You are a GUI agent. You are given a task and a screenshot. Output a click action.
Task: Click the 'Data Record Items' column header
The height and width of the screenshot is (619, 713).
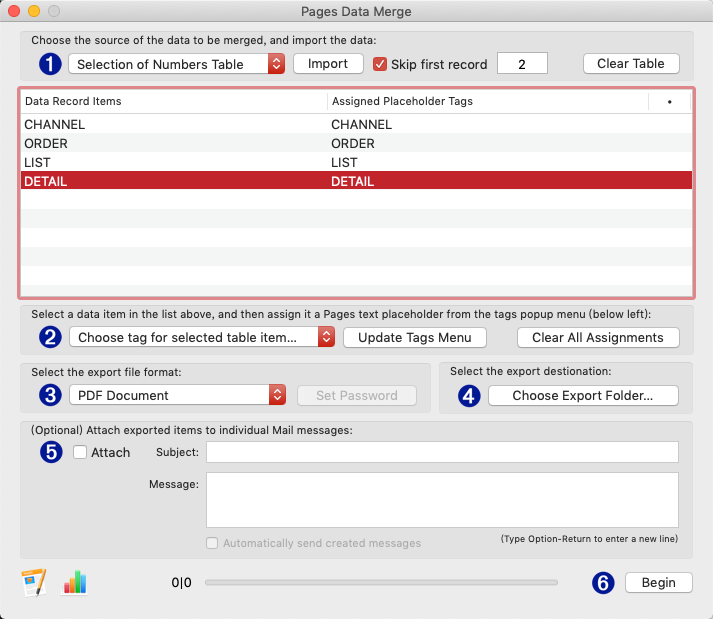[x=174, y=101]
